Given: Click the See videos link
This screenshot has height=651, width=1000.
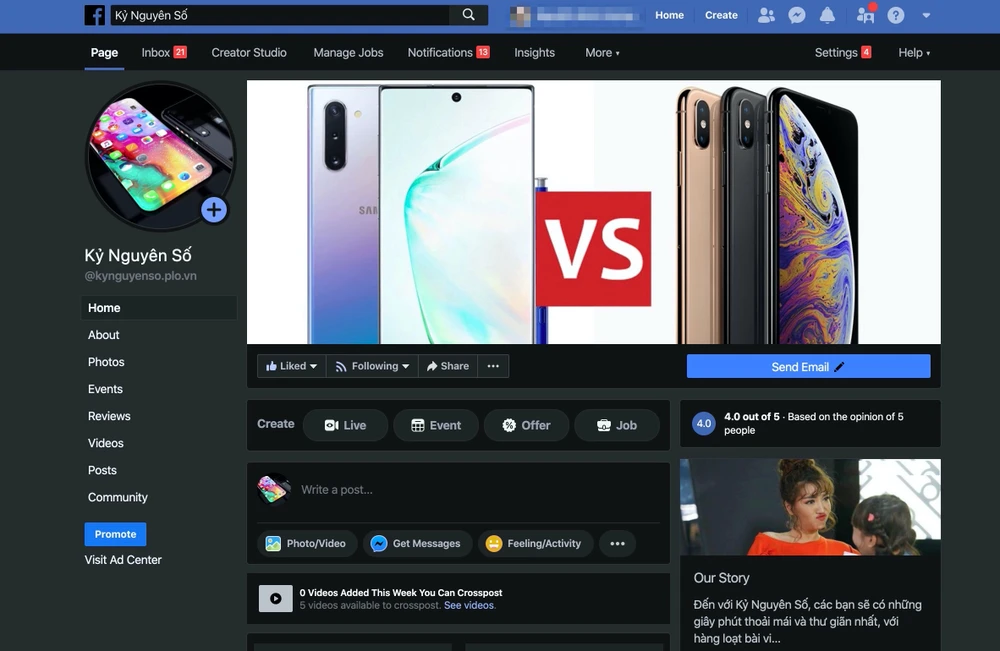Looking at the screenshot, I should [469, 605].
